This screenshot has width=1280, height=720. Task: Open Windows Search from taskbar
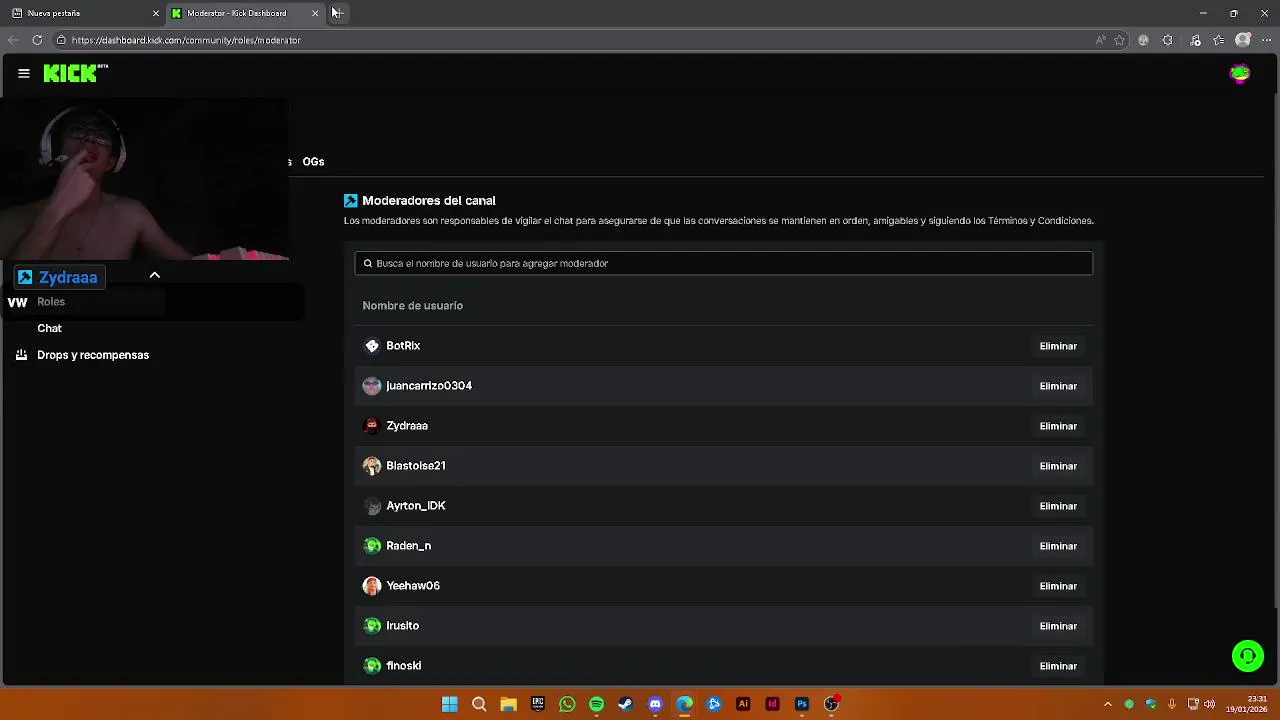click(x=479, y=704)
